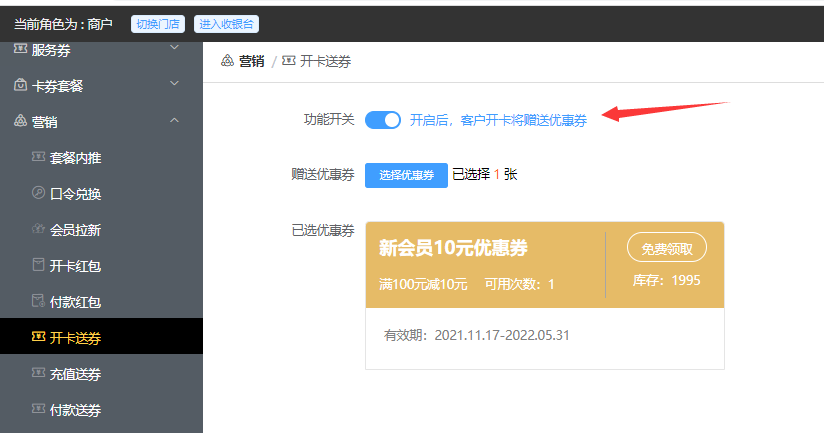Click the 开卡红包 envelope icon
Viewport: 824px width, 433px height.
pyautogui.click(x=38, y=264)
